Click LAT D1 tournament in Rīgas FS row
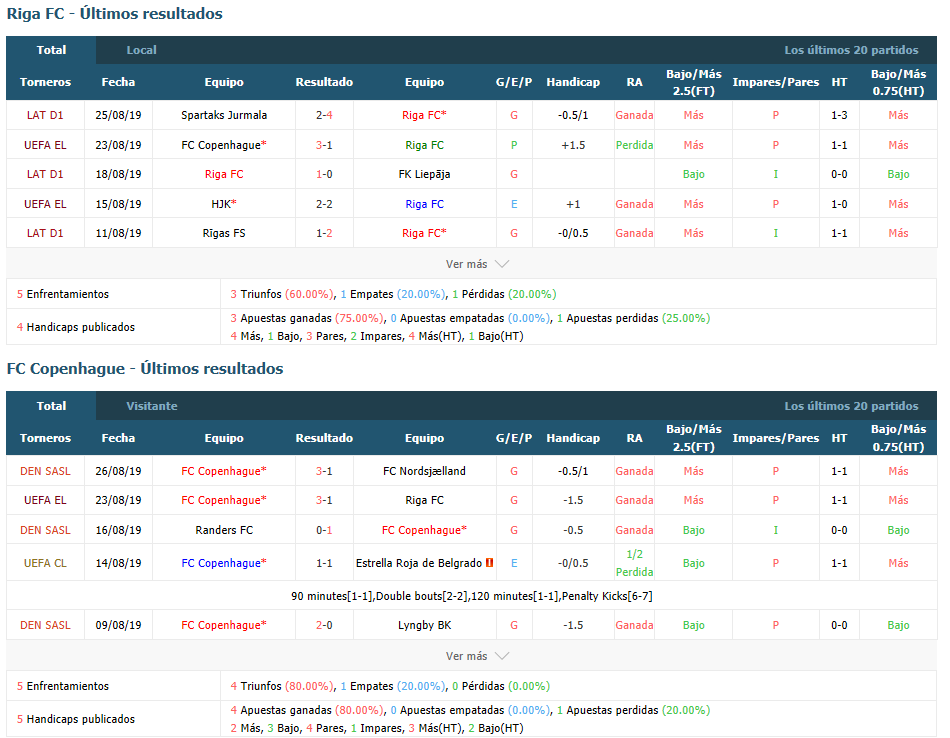The width and height of the screenshot is (950, 738). [45, 233]
